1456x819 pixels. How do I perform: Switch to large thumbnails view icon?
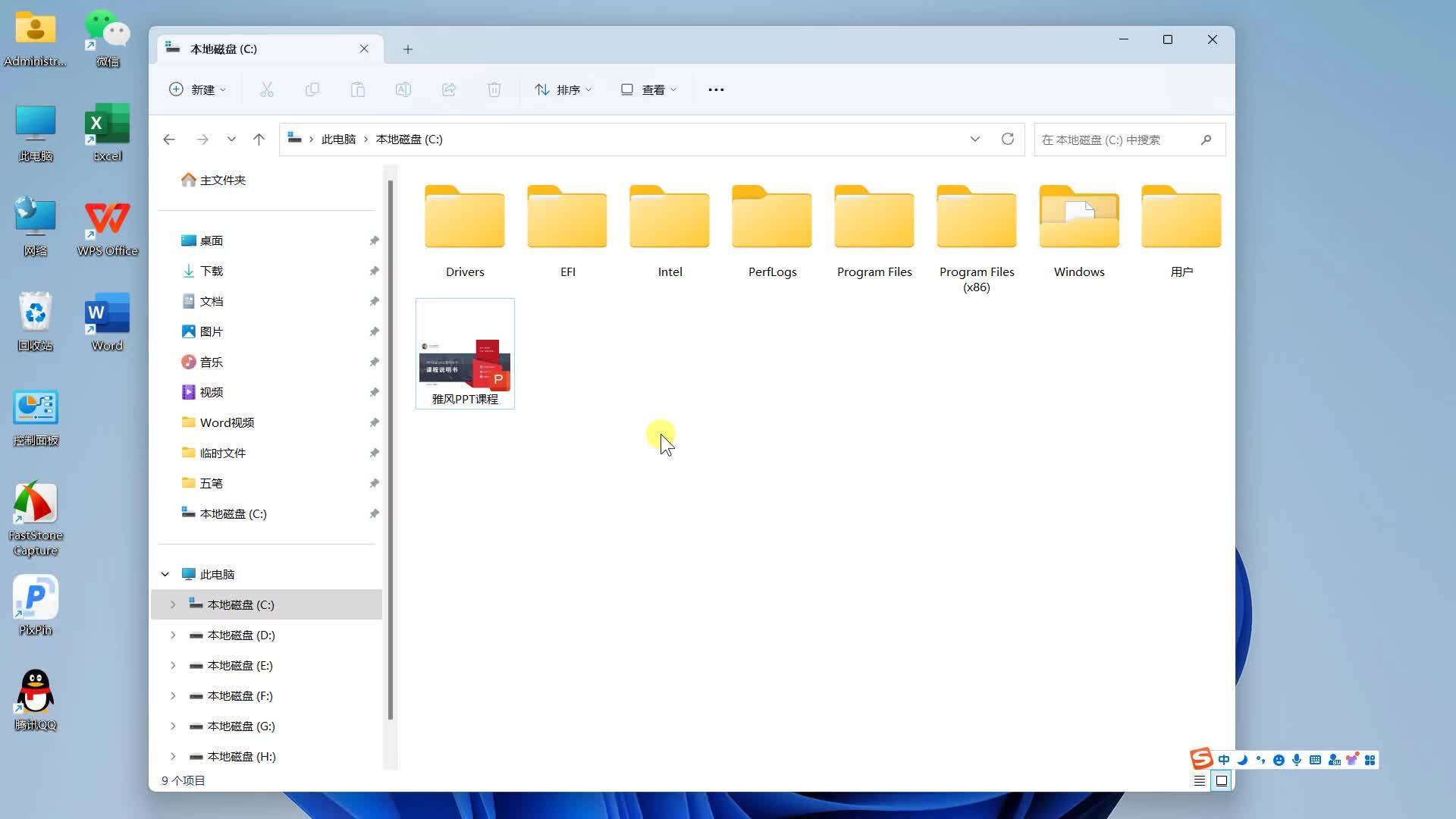coord(1221,780)
